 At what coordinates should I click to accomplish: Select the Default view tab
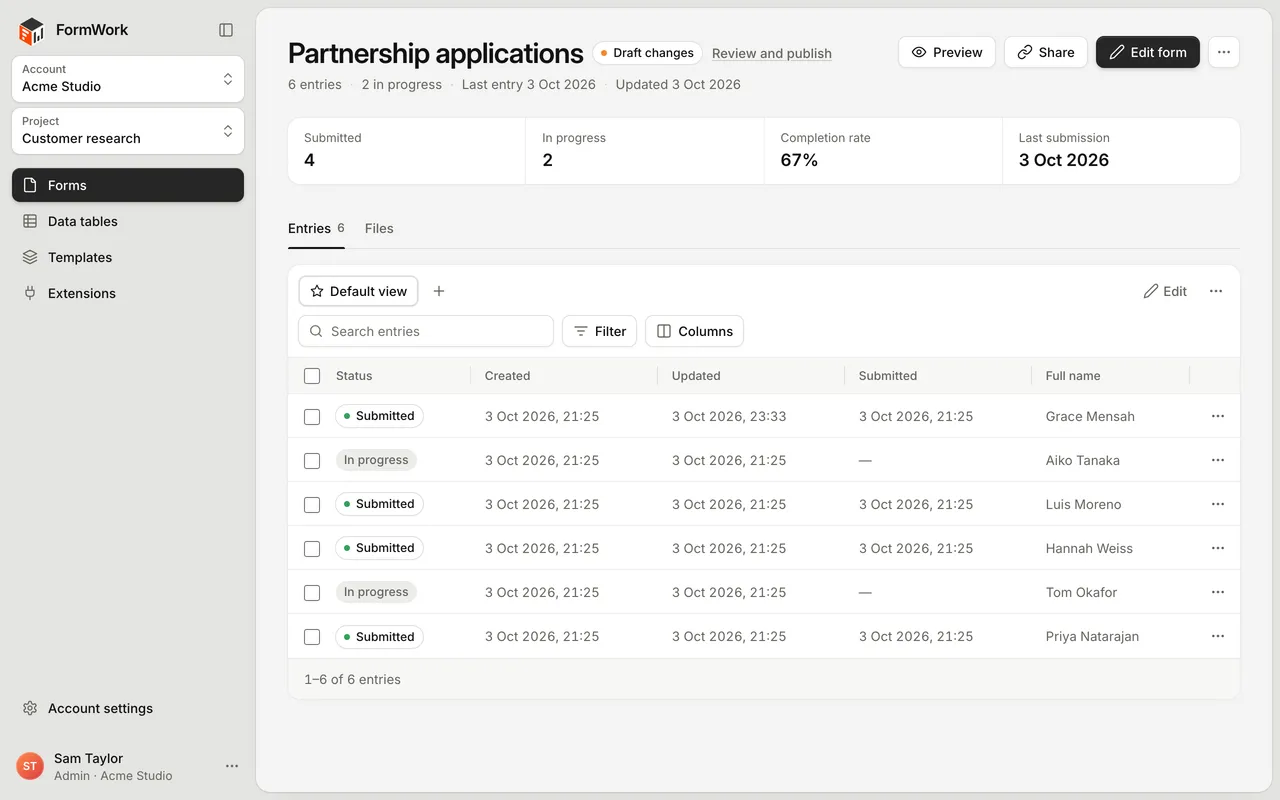[x=358, y=291]
